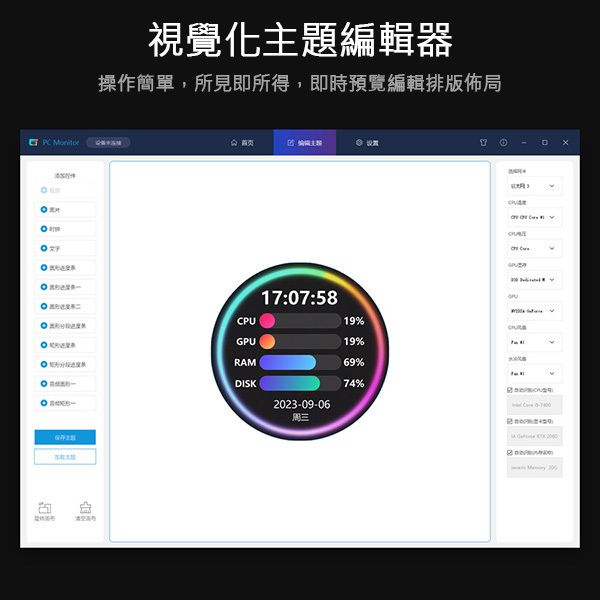
Task: Select the 周三 weekday text in preview
Action: (300, 417)
